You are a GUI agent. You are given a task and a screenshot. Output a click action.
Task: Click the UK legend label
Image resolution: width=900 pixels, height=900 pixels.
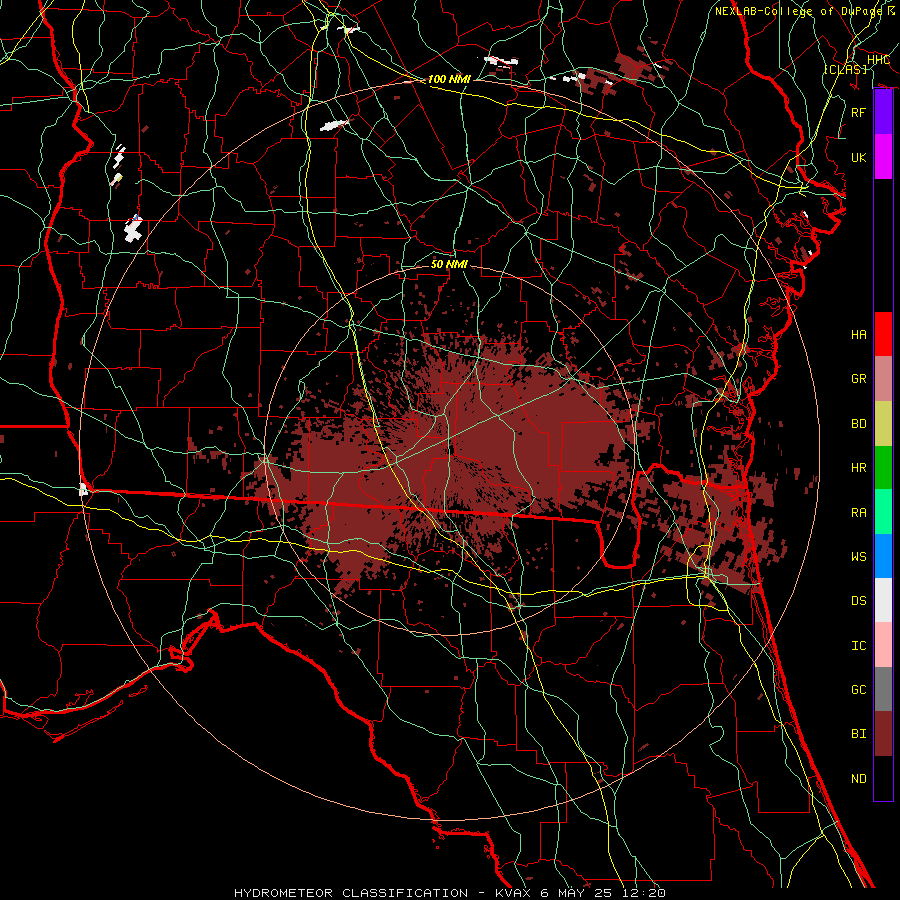[x=858, y=157]
